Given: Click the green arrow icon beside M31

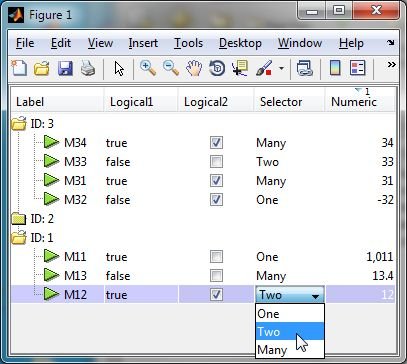Looking at the screenshot, I should pos(52,181).
